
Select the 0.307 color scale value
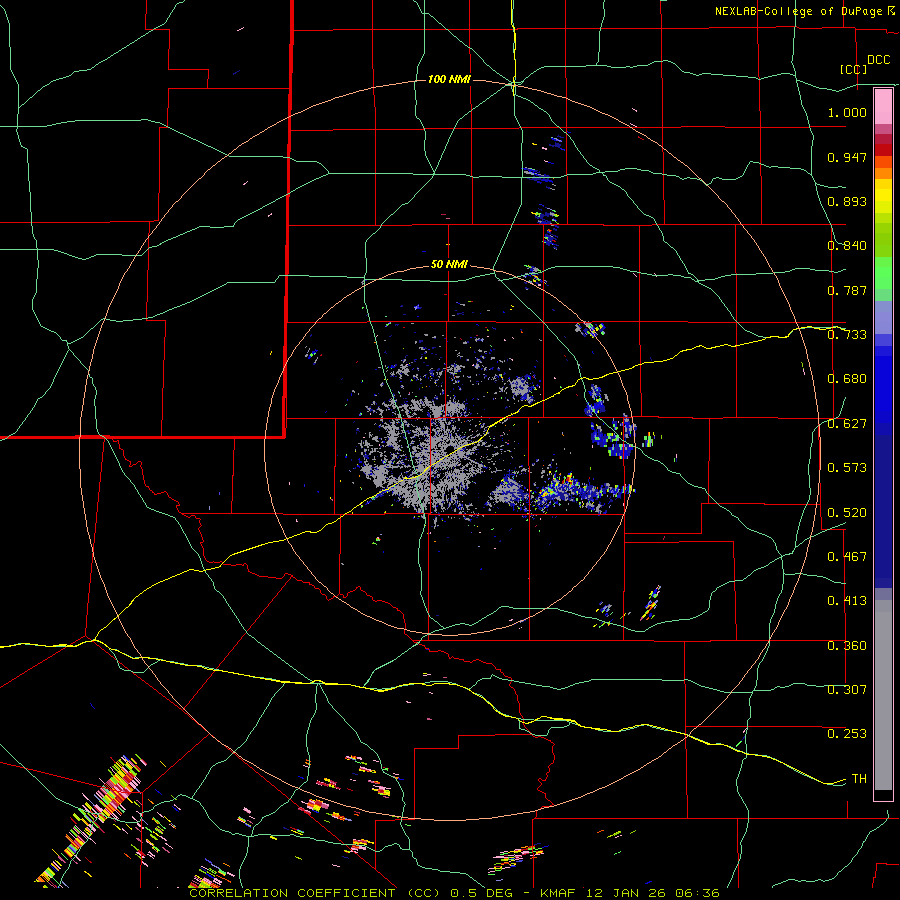pyautogui.click(x=847, y=690)
